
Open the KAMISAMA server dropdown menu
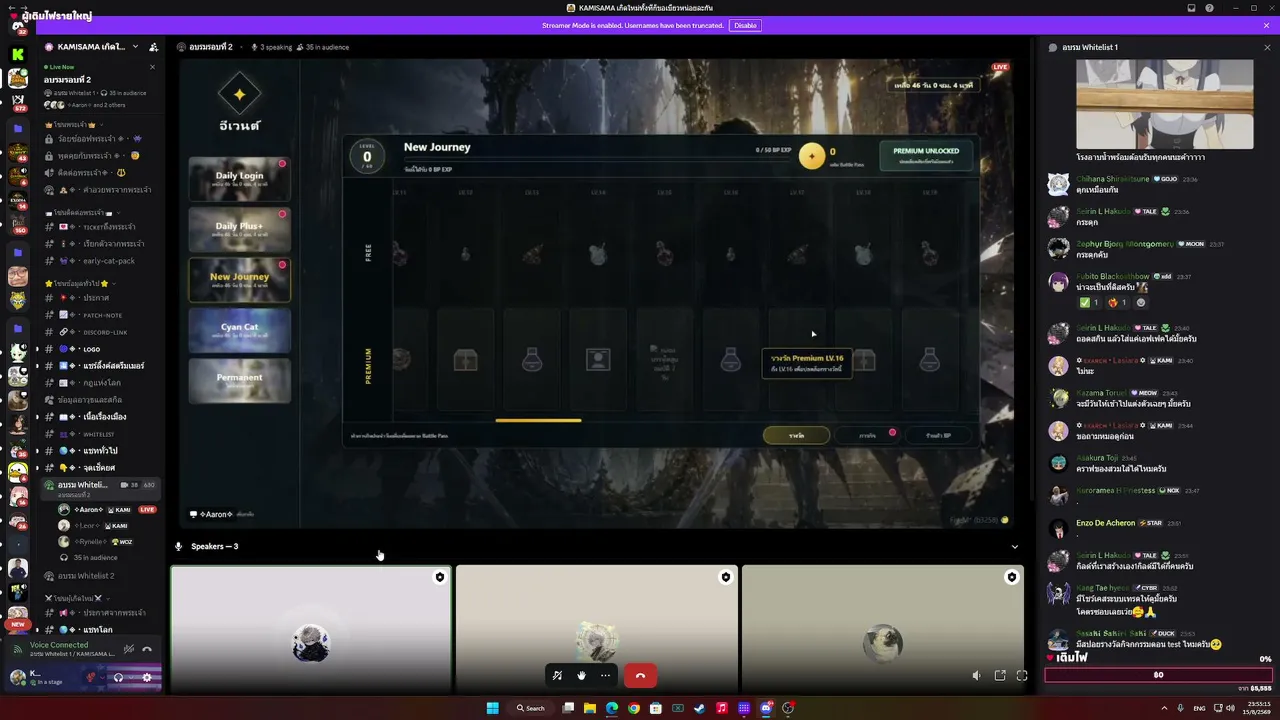(135, 47)
